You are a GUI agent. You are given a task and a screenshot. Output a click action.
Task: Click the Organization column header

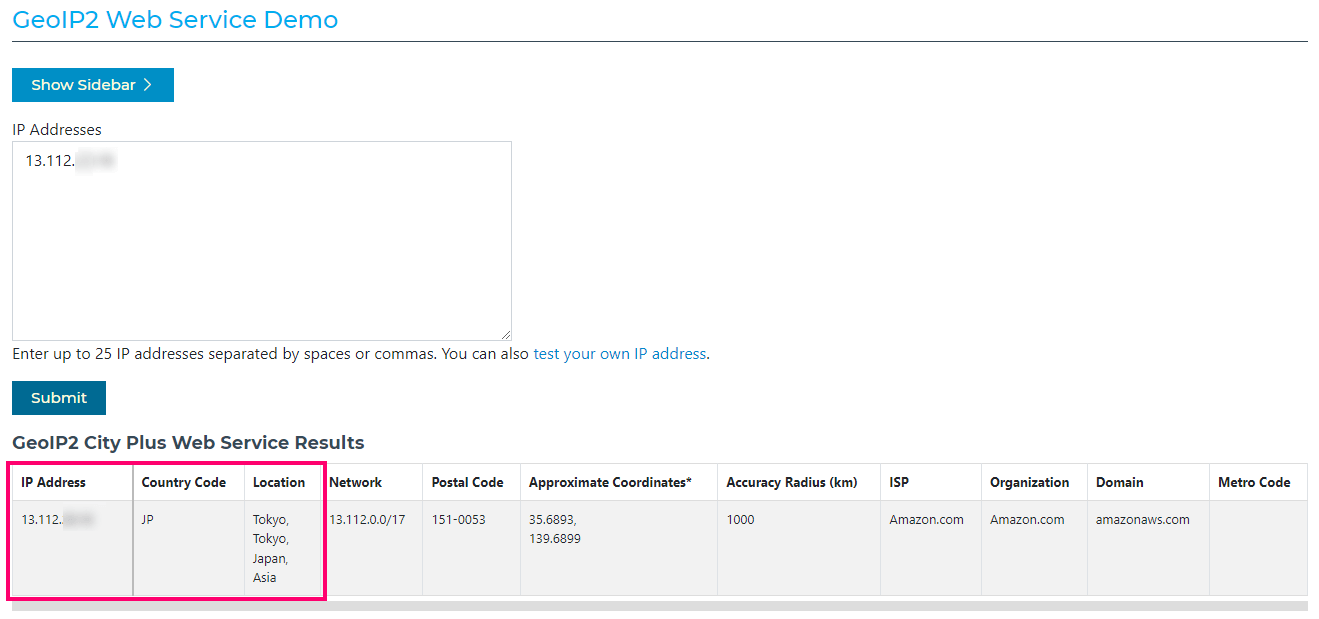click(x=1034, y=482)
